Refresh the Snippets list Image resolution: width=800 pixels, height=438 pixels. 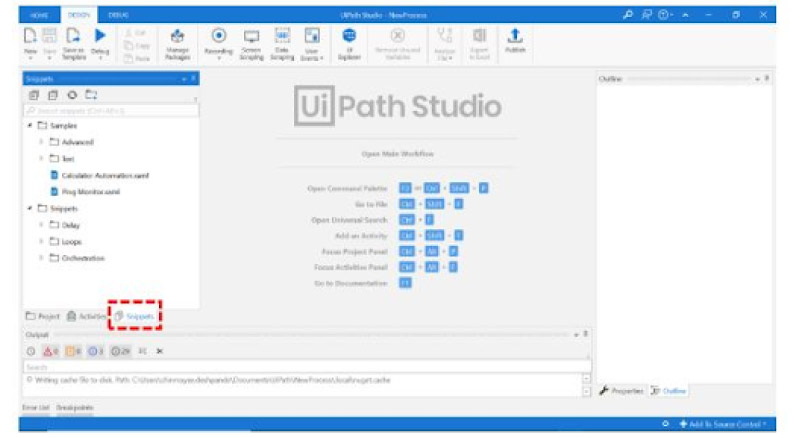pyautogui.click(x=72, y=95)
